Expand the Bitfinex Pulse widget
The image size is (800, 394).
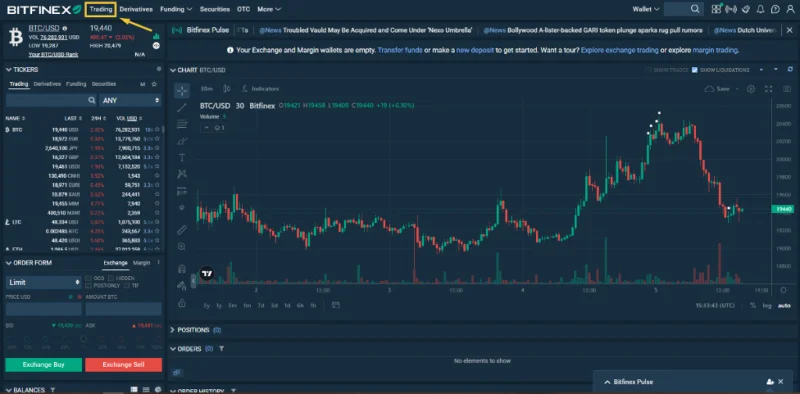click(x=607, y=382)
